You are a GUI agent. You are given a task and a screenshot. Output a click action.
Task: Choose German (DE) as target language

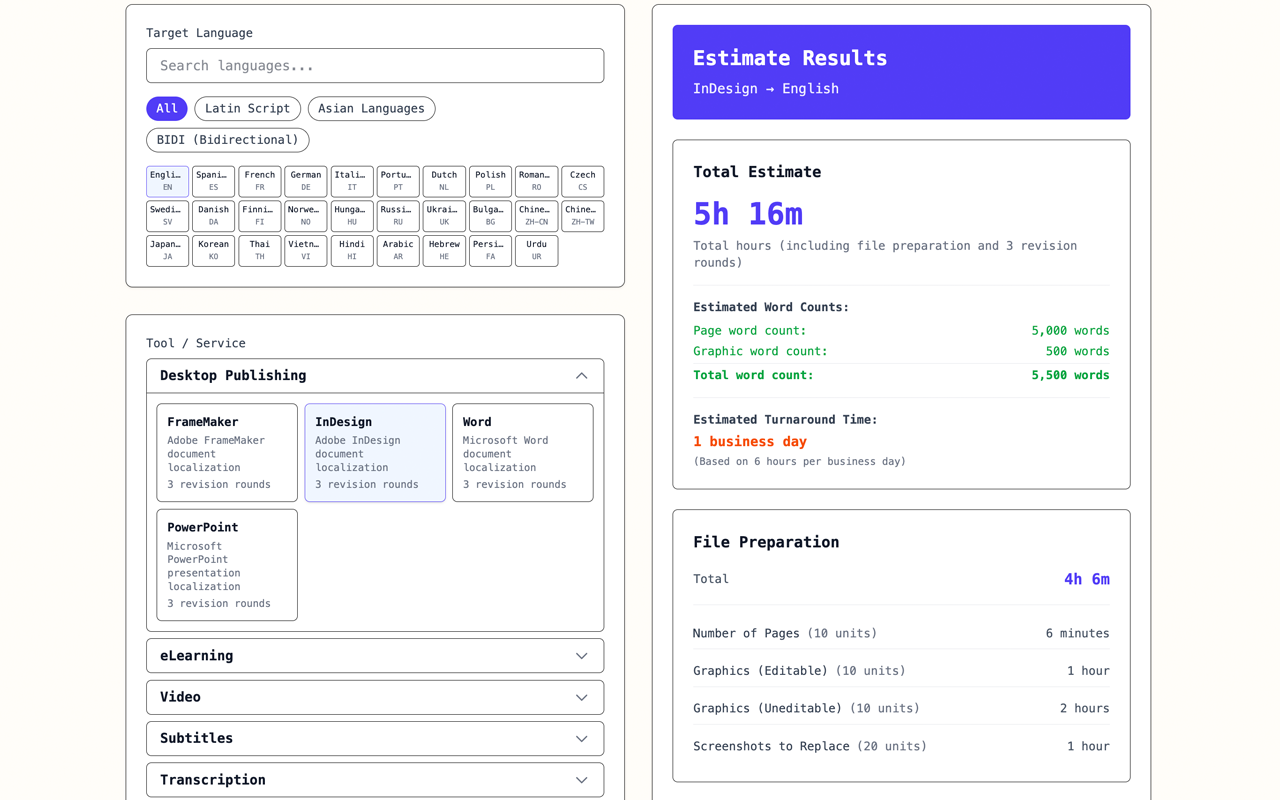(x=306, y=181)
